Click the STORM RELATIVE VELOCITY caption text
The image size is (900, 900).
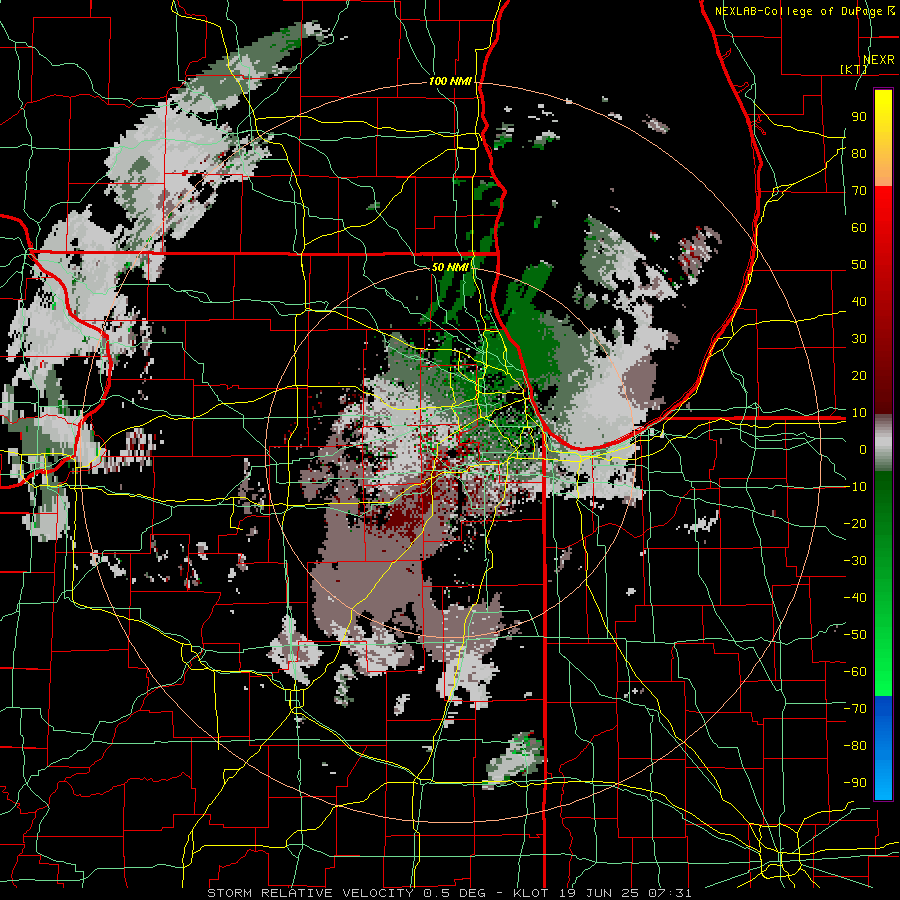[310, 893]
